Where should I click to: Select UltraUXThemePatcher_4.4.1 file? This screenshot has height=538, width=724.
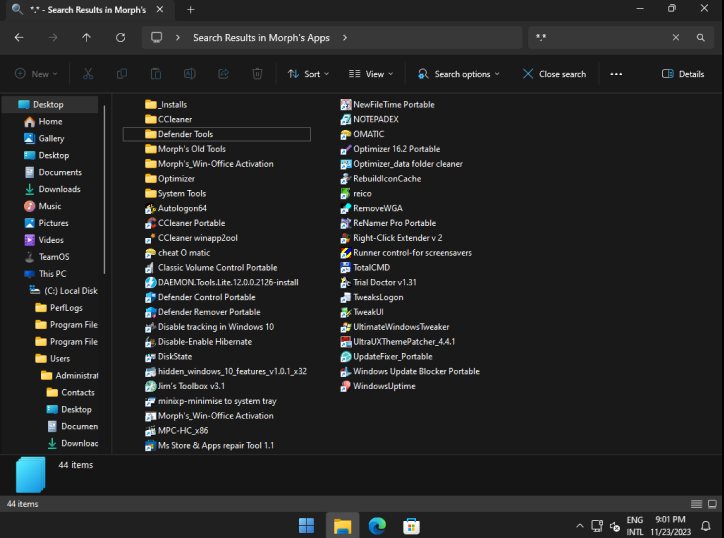click(x=398, y=342)
